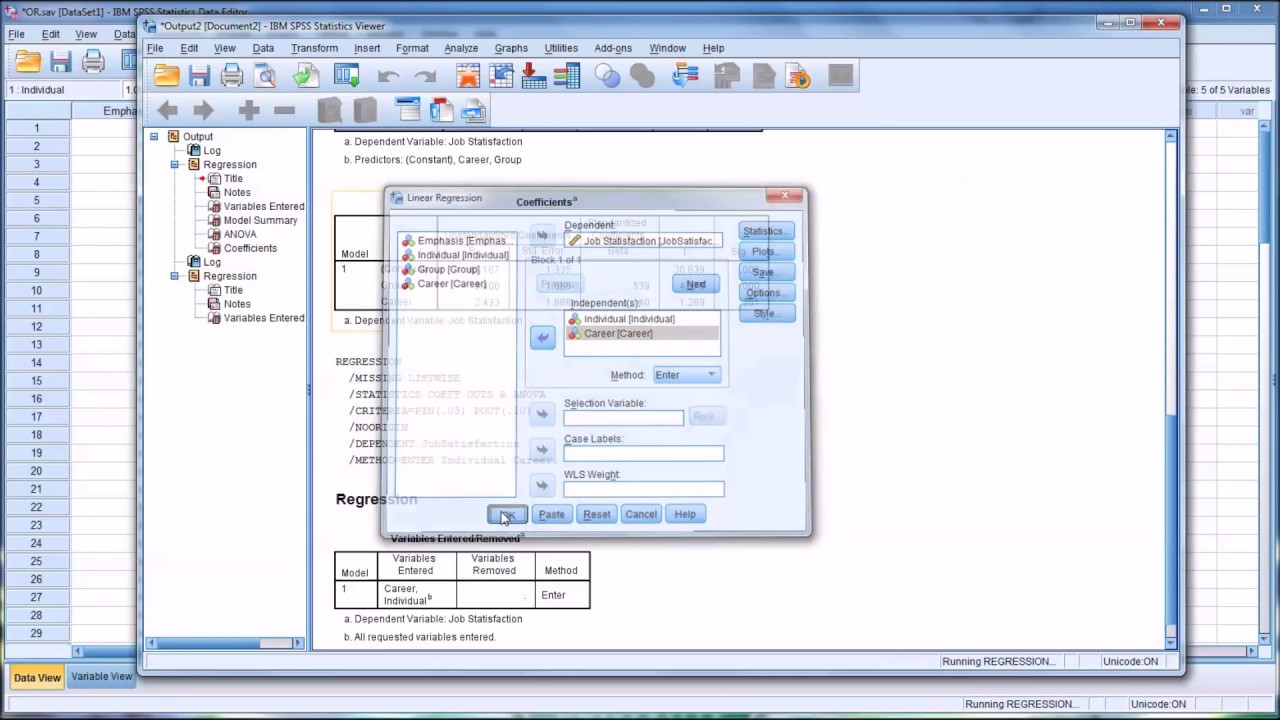Collapse outline item using minus icon
This screenshot has width=1280, height=720.
284,111
